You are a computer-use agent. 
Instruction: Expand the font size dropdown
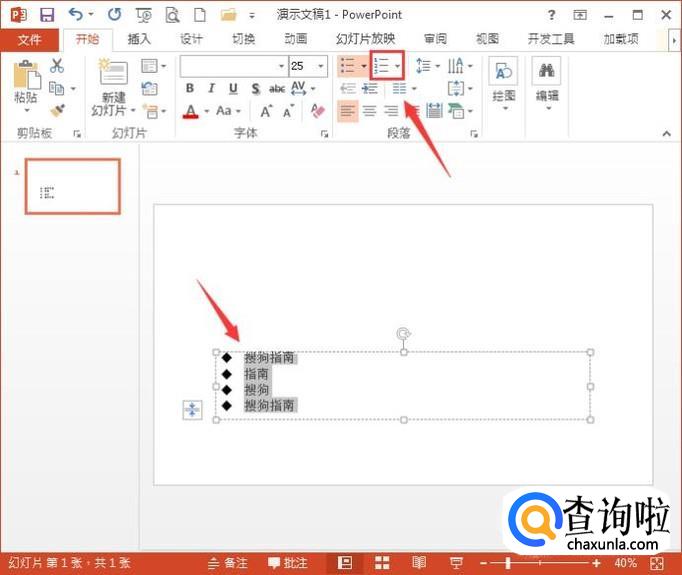point(320,66)
